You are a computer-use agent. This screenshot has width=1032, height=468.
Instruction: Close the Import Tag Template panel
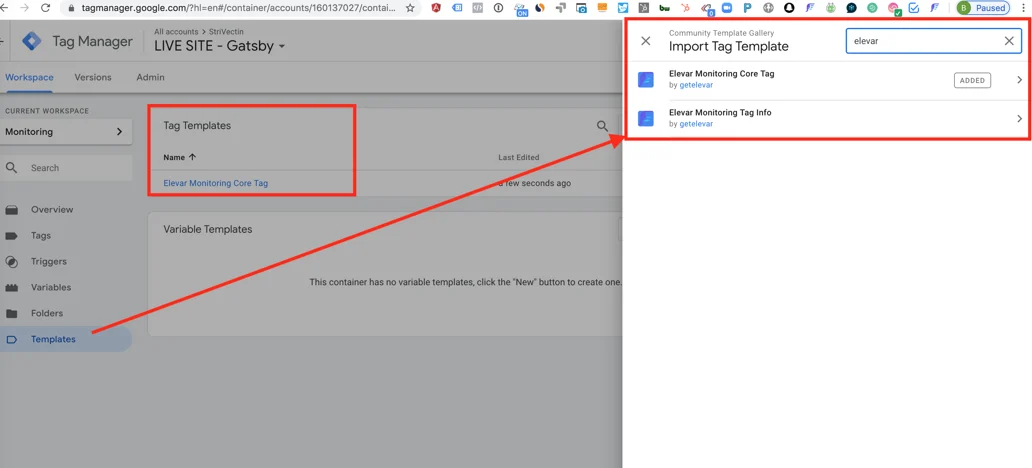[646, 41]
